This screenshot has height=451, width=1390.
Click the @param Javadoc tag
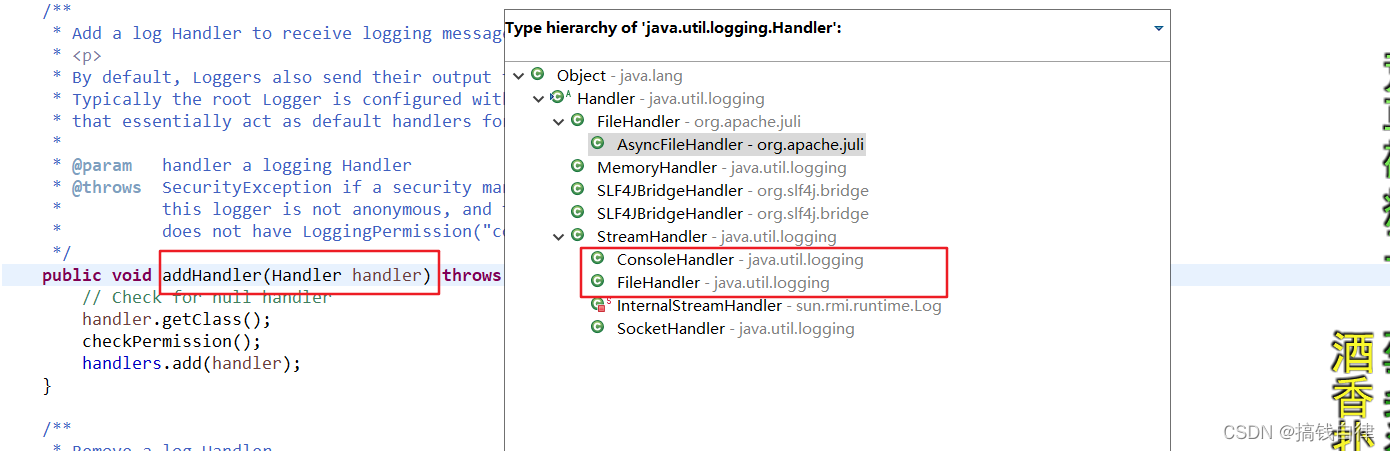click(102, 166)
